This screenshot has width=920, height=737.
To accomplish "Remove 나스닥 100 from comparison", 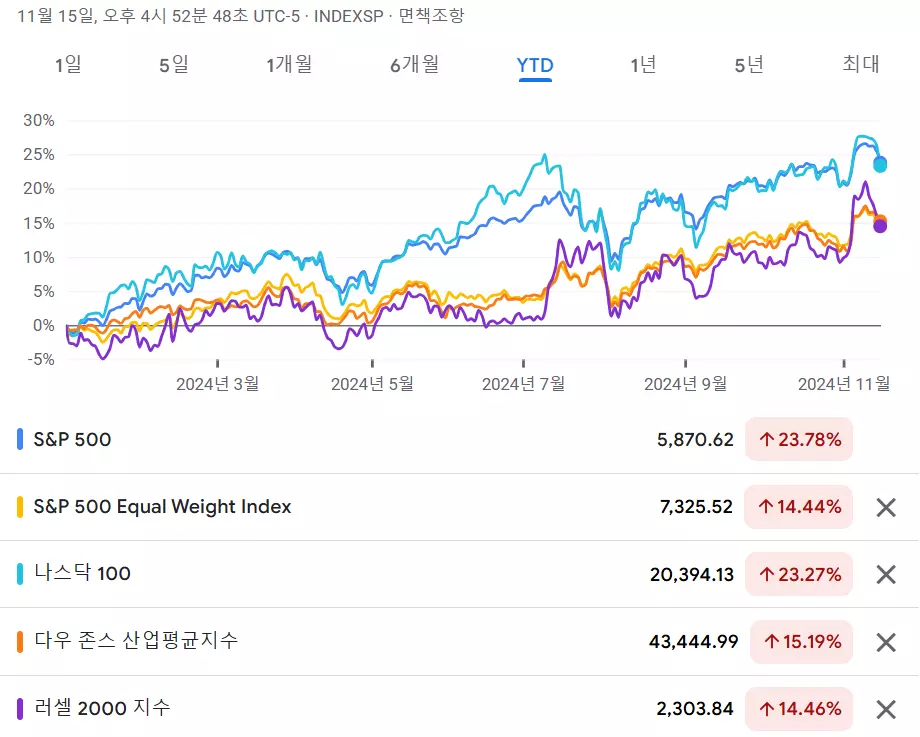I will coord(886,574).
